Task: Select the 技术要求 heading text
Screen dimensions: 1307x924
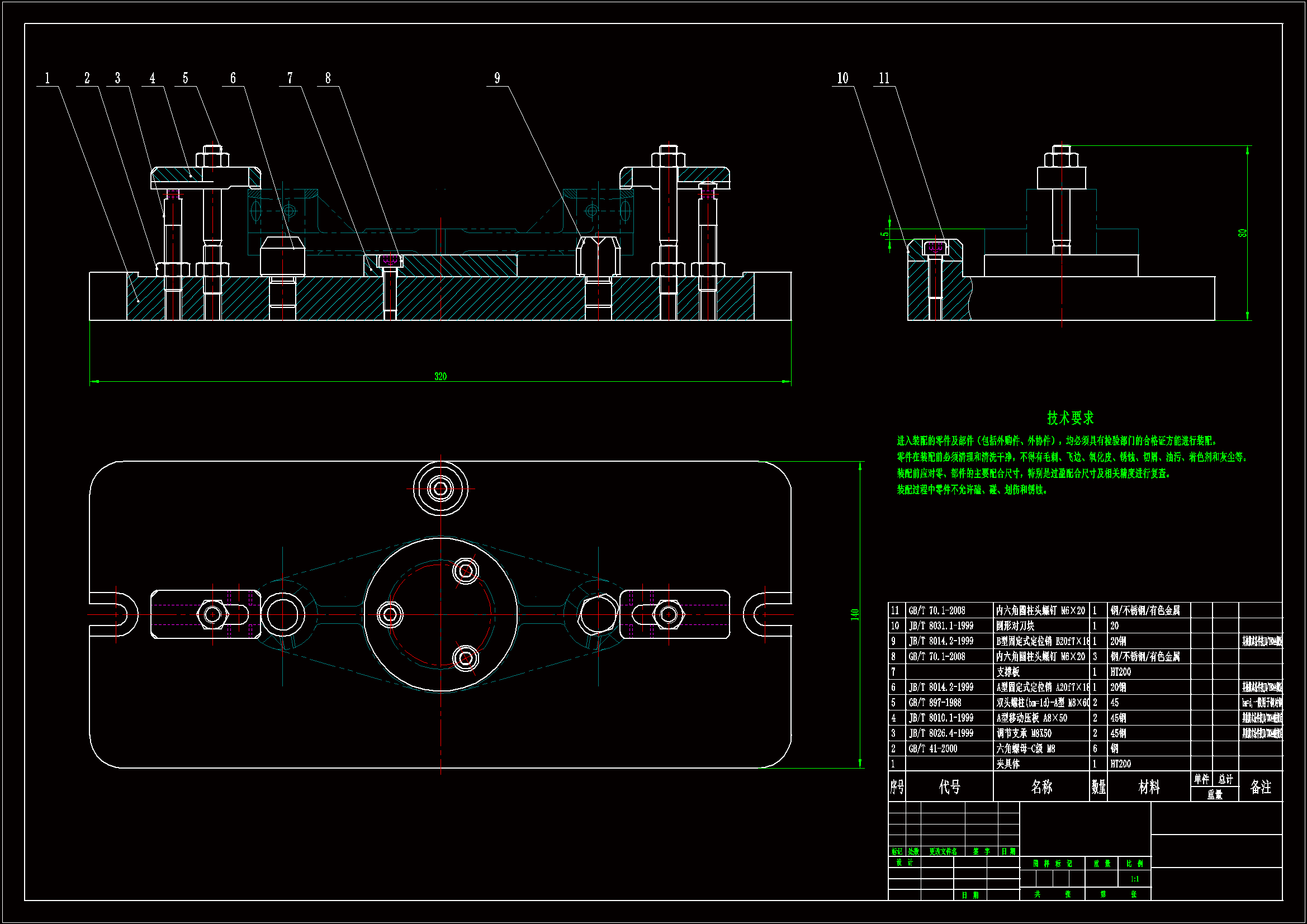Action: 1069,418
